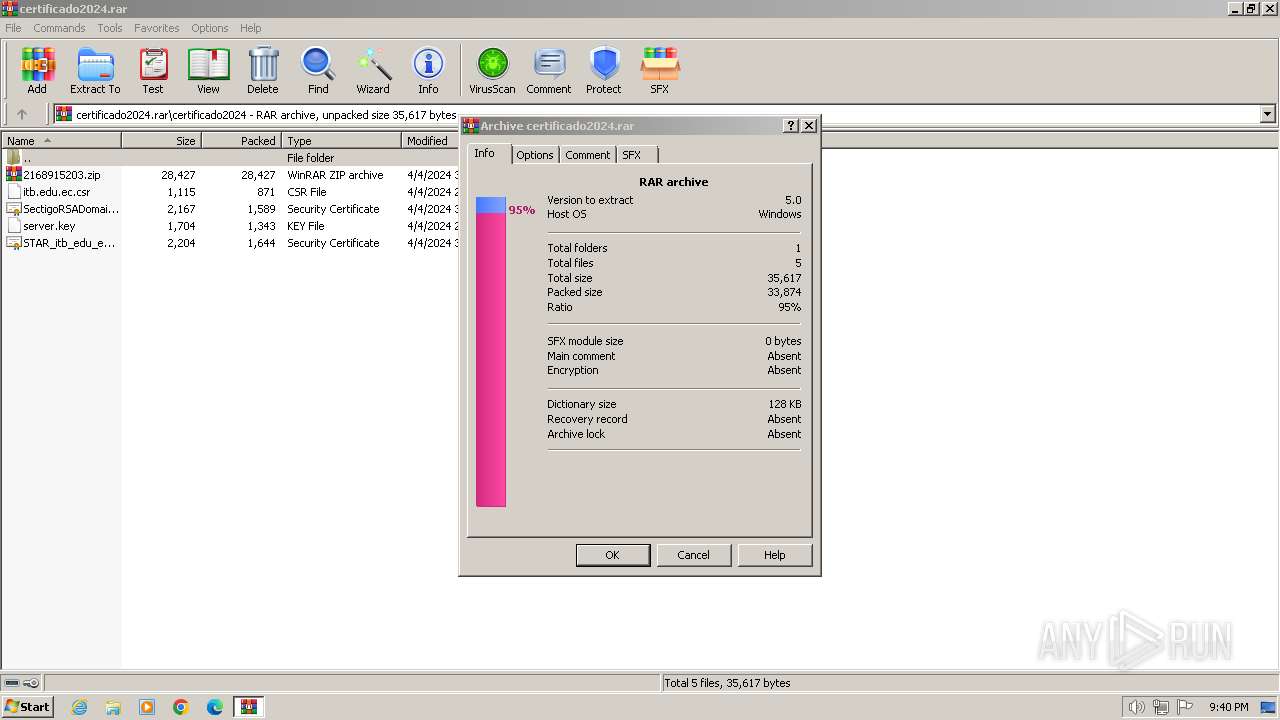Image resolution: width=1280 pixels, height=720 pixels.
Task: Open the File menu
Action: pos(13,28)
